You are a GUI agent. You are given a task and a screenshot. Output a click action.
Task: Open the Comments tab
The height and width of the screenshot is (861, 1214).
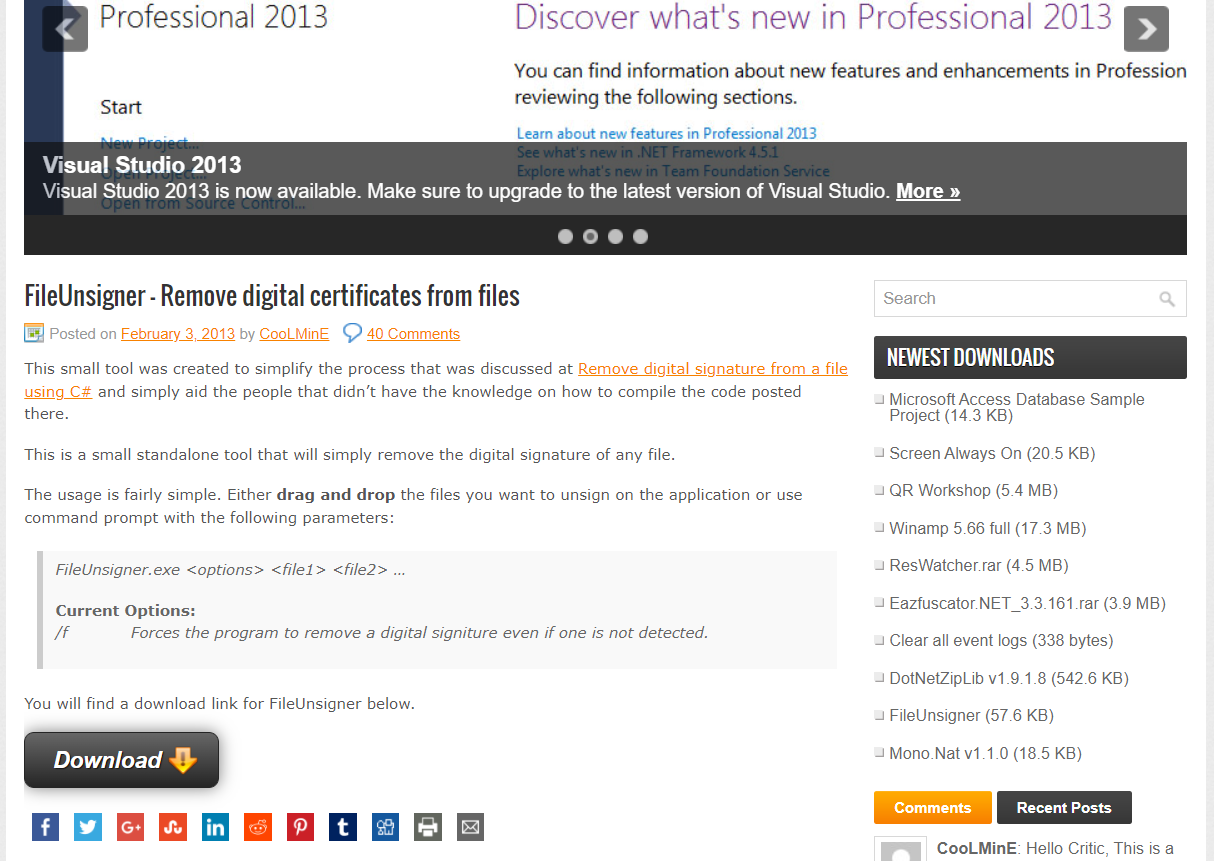pos(932,808)
